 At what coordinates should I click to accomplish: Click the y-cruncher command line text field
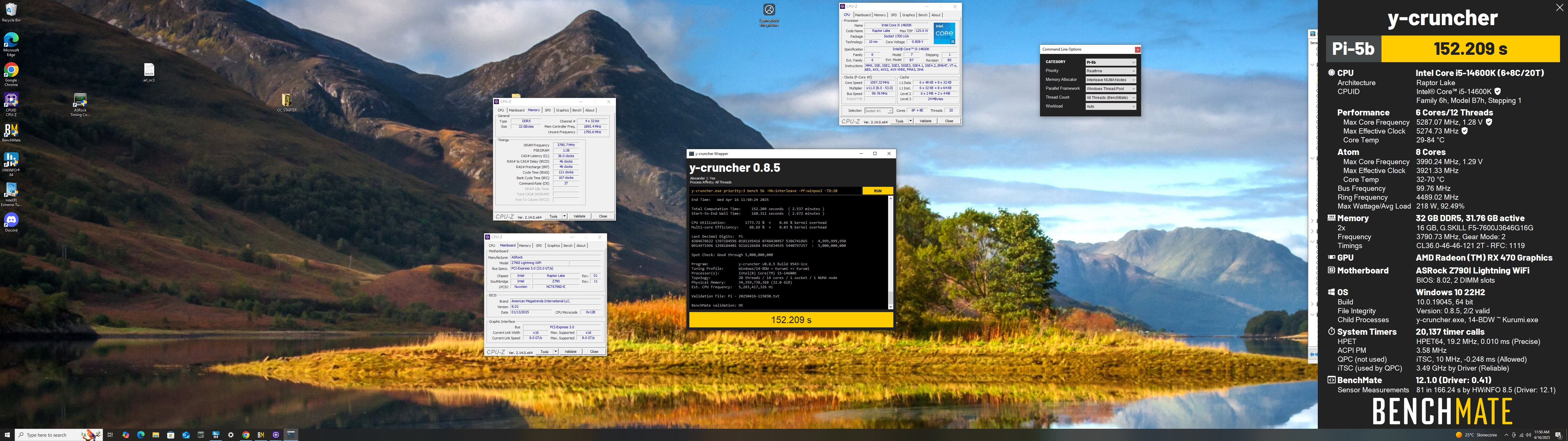click(x=776, y=191)
